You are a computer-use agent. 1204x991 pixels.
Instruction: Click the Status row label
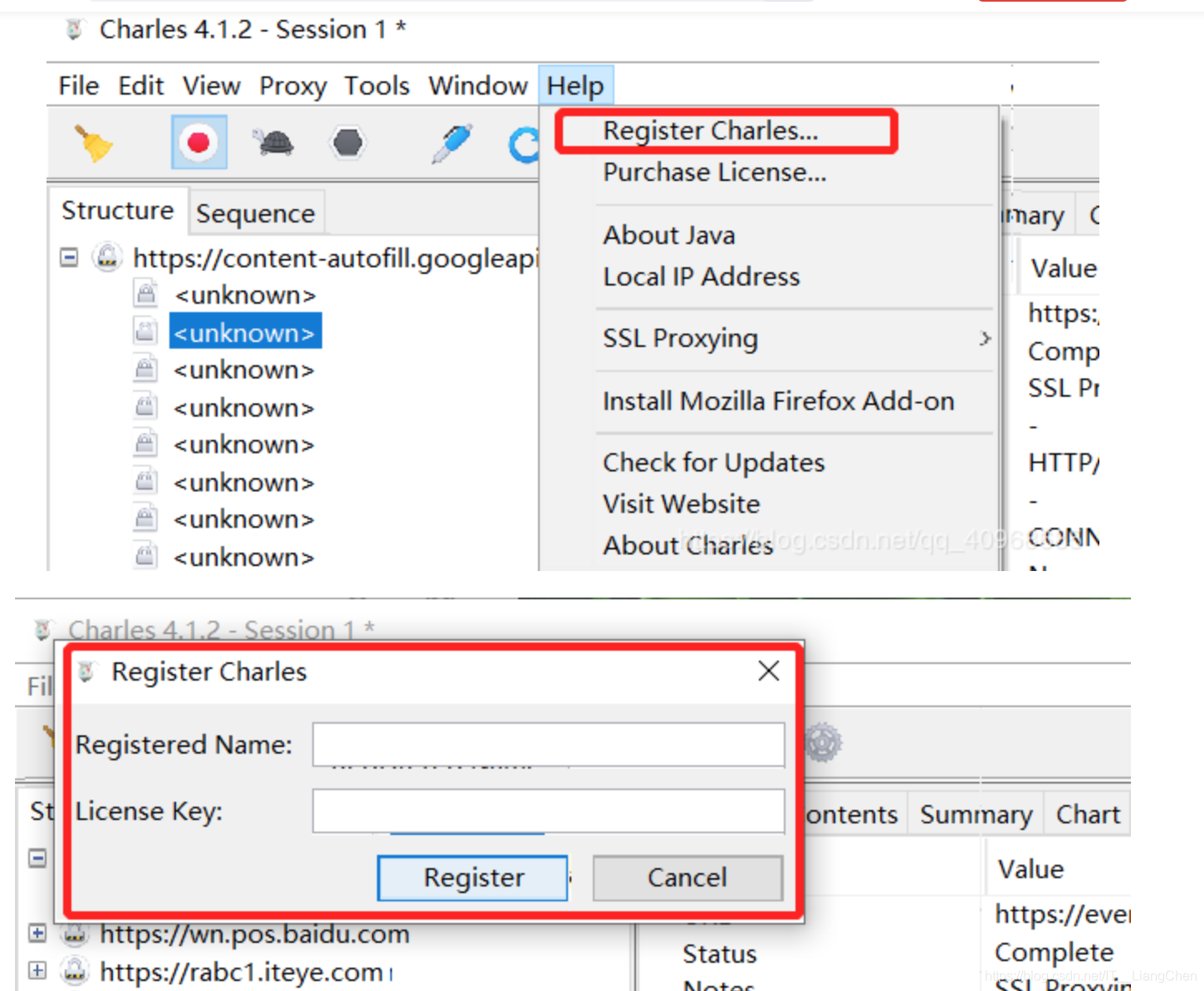(720, 954)
